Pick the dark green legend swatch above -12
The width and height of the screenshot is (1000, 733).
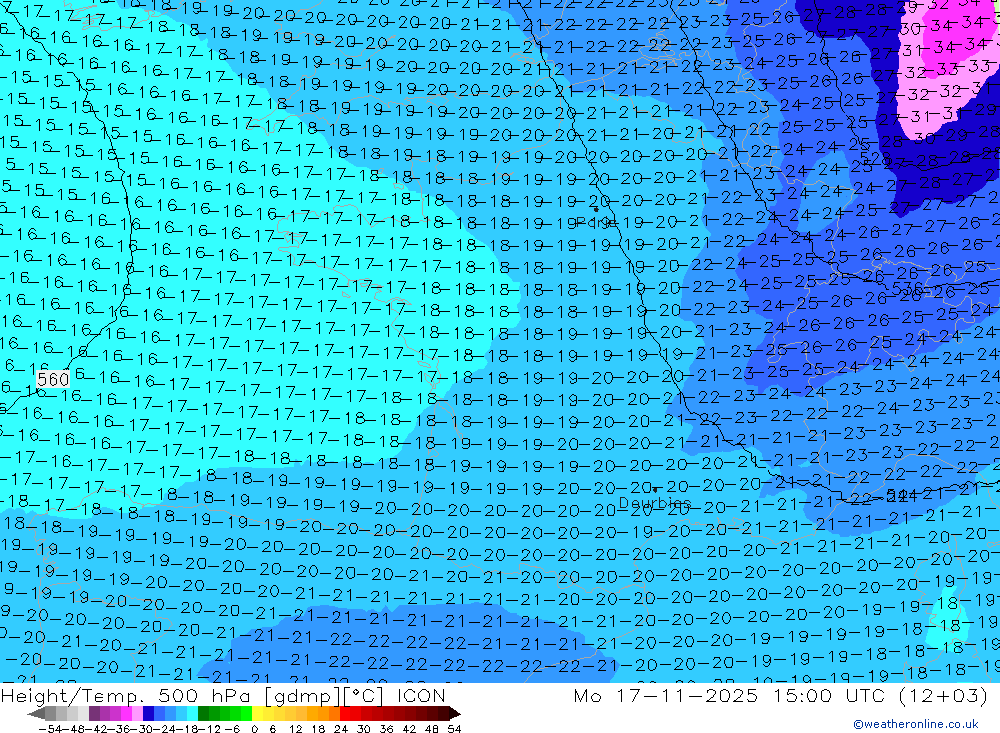[203, 713]
